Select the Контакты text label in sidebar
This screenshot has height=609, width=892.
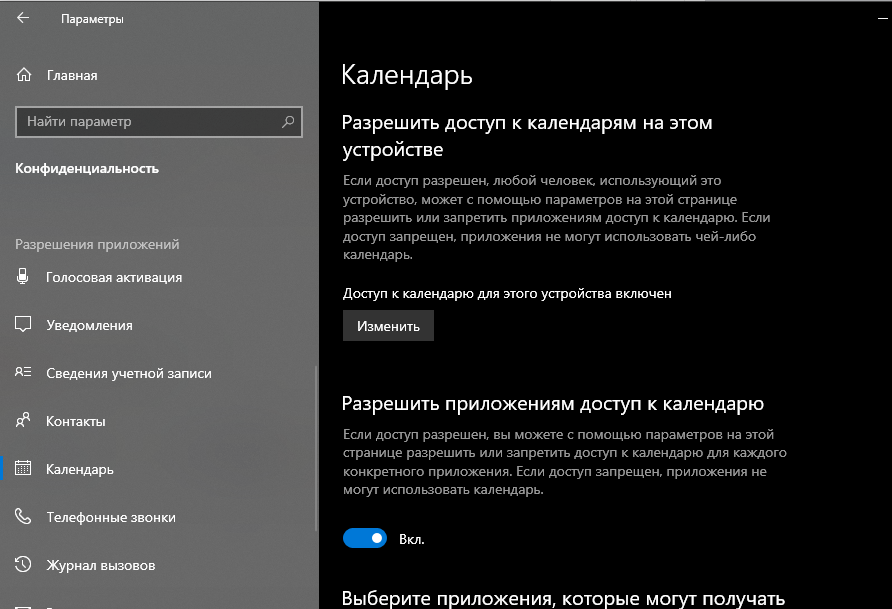[x=76, y=421]
